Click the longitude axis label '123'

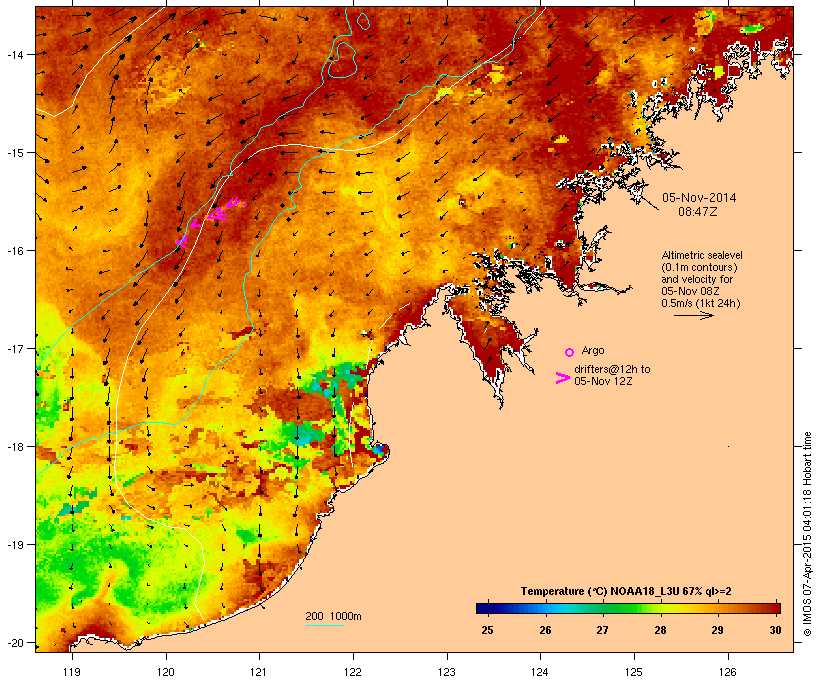[447, 672]
